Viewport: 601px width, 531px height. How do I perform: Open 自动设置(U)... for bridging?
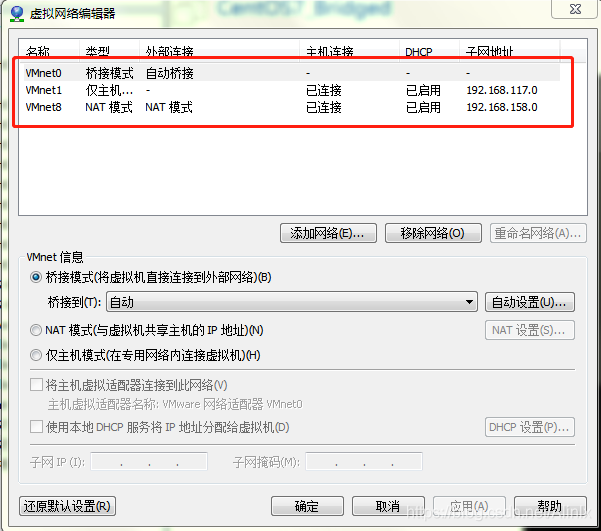530,302
